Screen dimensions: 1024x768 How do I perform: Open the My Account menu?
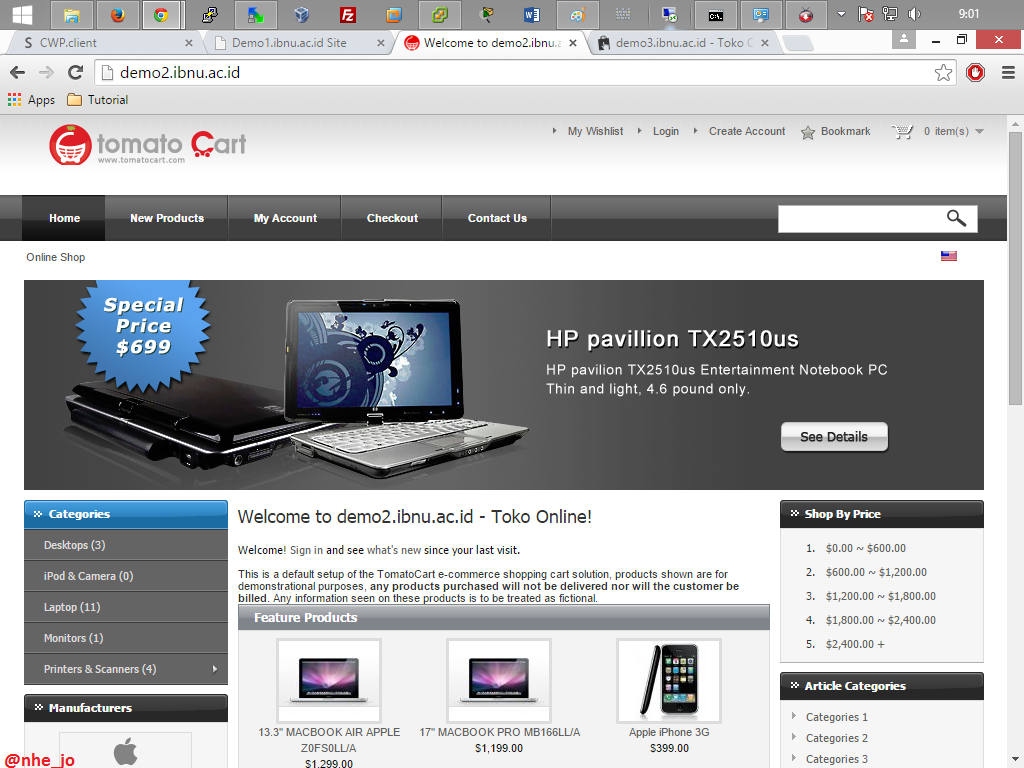click(x=285, y=218)
